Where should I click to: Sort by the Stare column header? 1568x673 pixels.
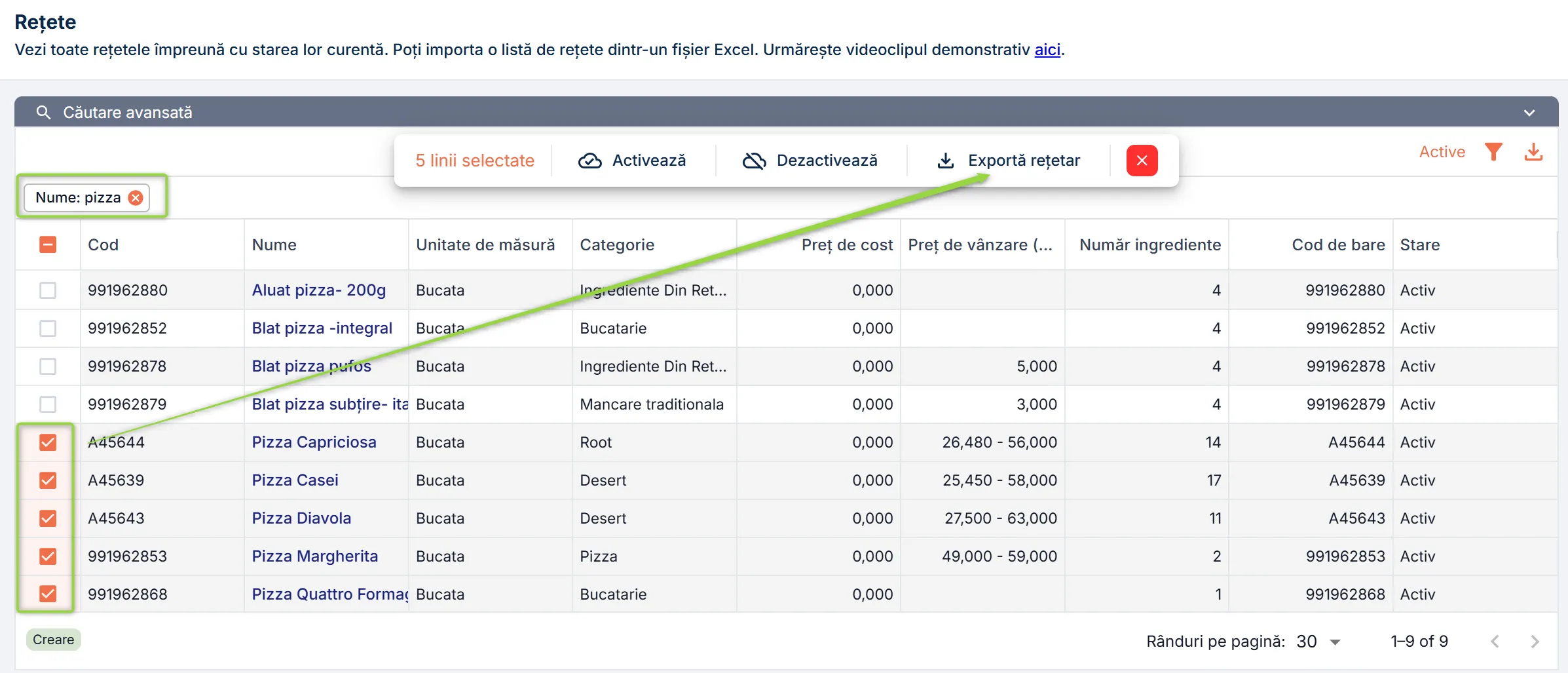click(1420, 245)
